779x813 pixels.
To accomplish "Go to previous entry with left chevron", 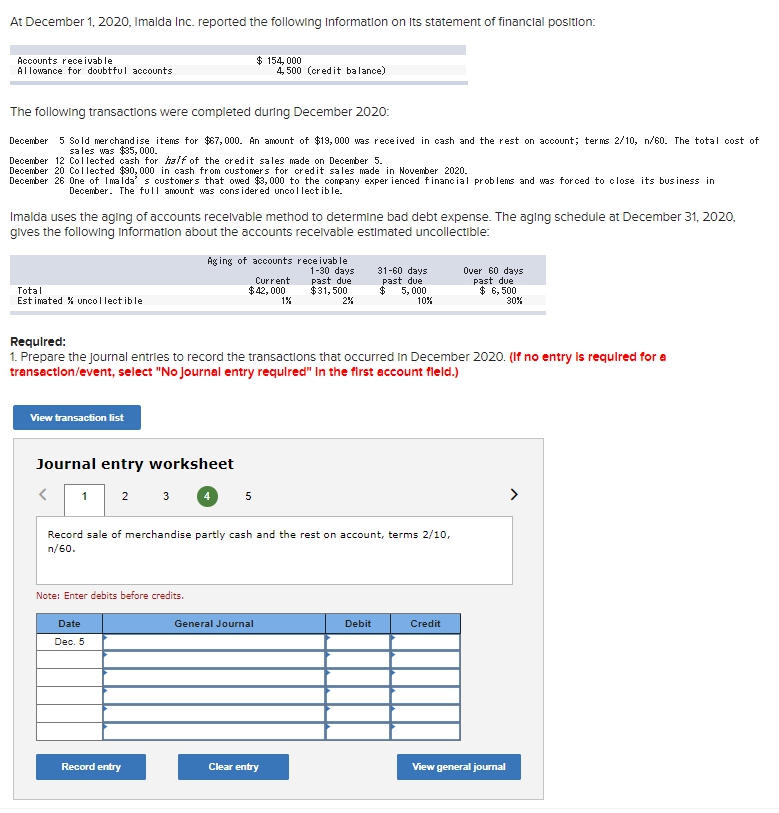I will [43, 494].
